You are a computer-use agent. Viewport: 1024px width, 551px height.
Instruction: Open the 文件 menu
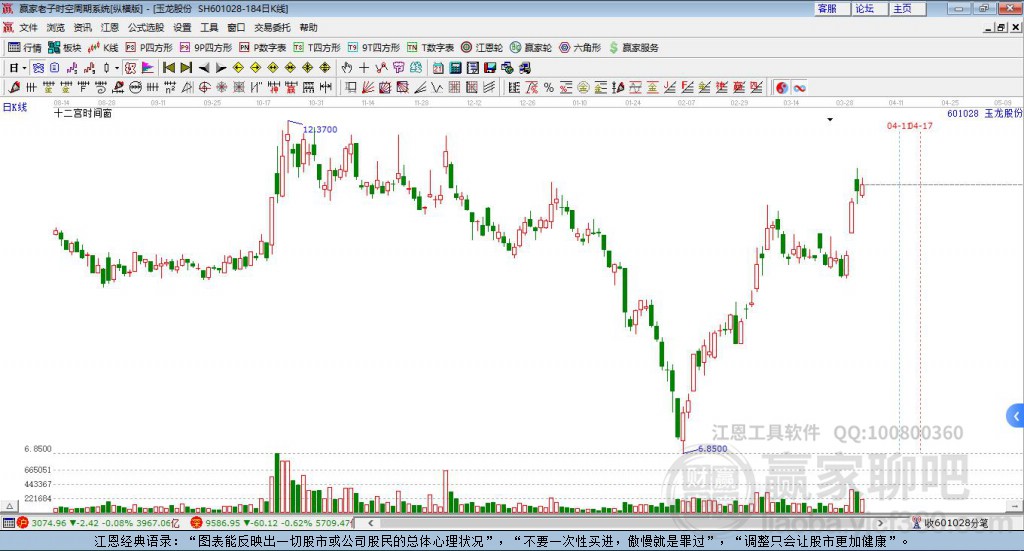click(x=29, y=27)
